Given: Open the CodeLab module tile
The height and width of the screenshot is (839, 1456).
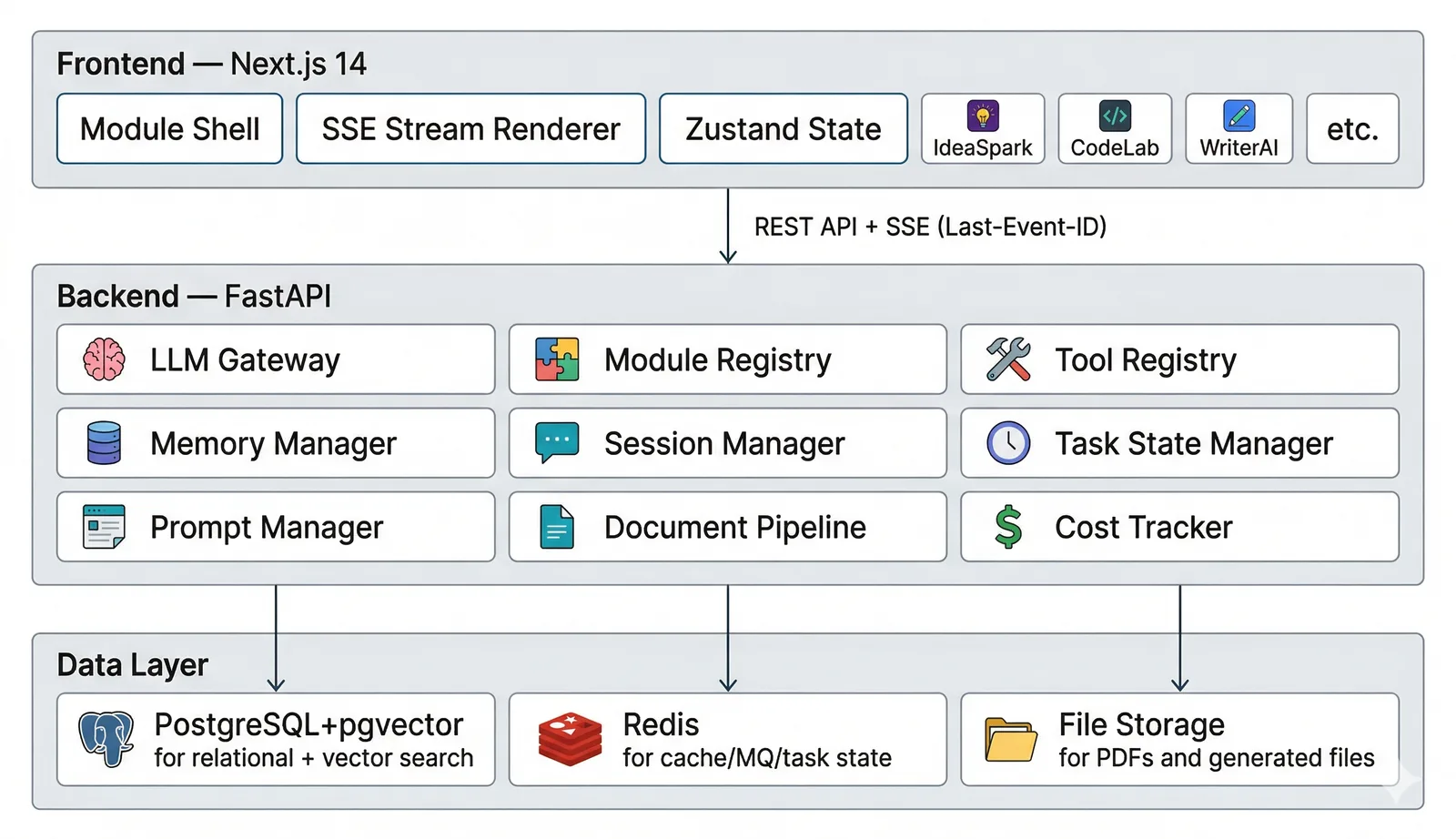Looking at the screenshot, I should click(x=1115, y=129).
